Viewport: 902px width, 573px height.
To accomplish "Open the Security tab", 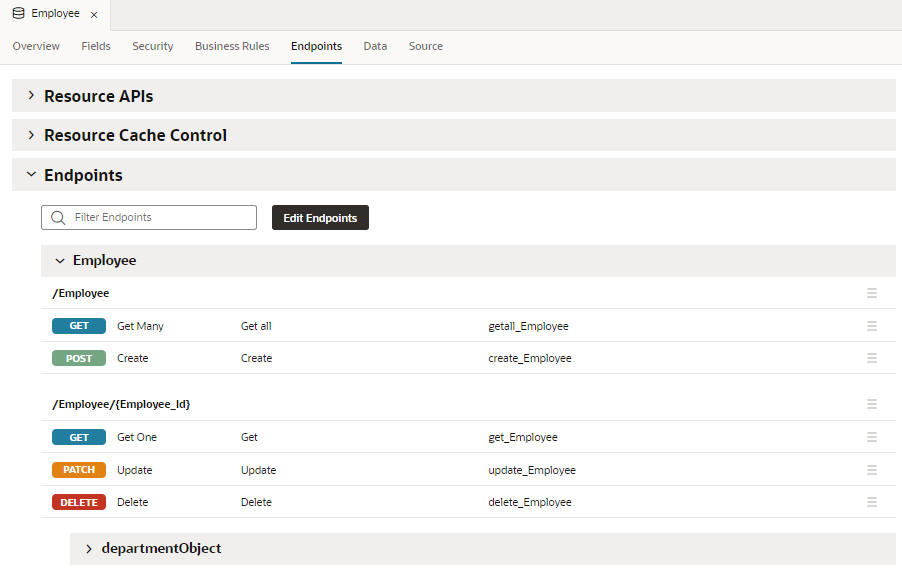I will point(152,46).
